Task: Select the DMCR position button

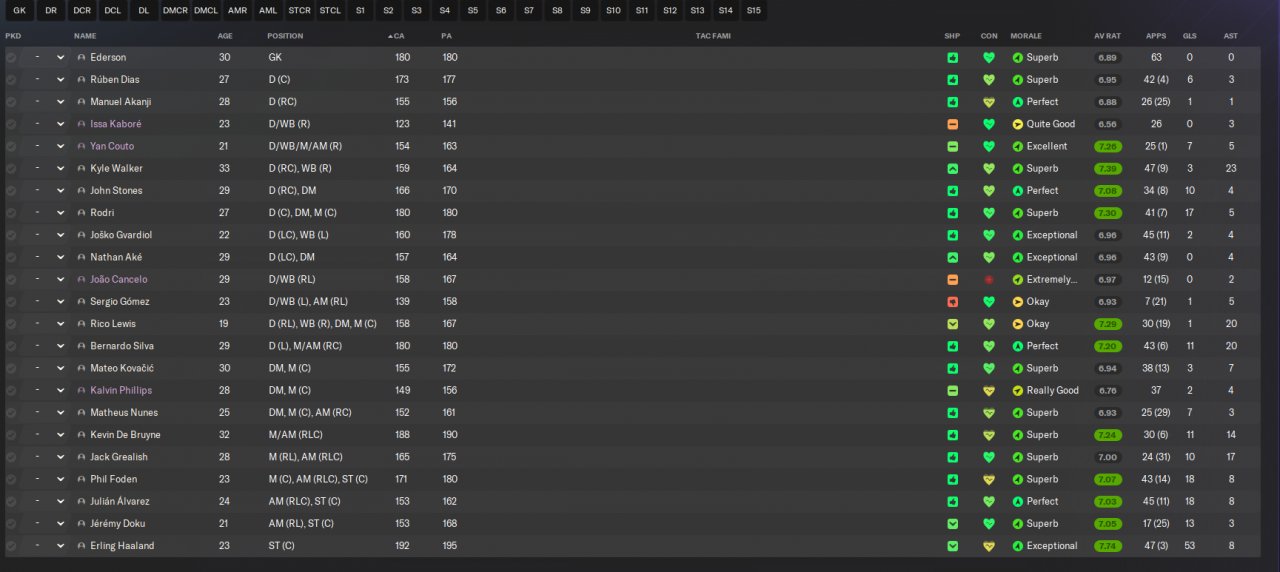Action: point(175,11)
